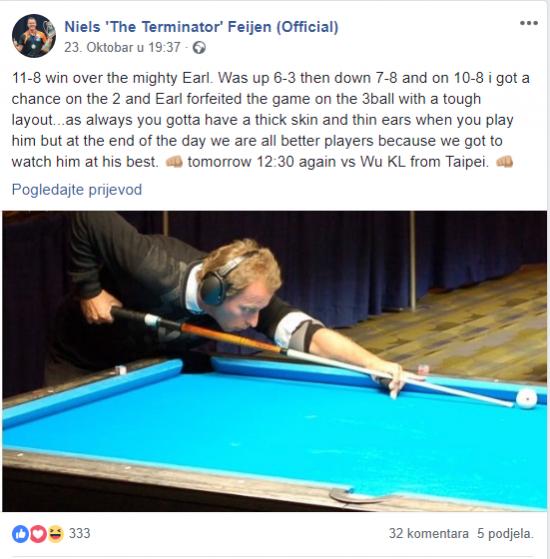
Task: Click the red heart Love reaction icon
Action: (x=38, y=534)
